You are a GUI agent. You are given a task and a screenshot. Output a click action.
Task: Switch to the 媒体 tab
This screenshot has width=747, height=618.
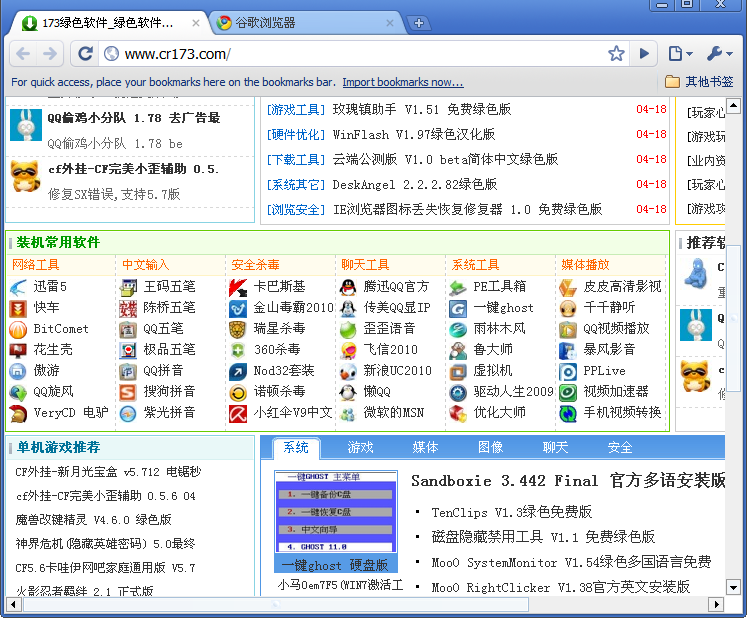(x=425, y=447)
